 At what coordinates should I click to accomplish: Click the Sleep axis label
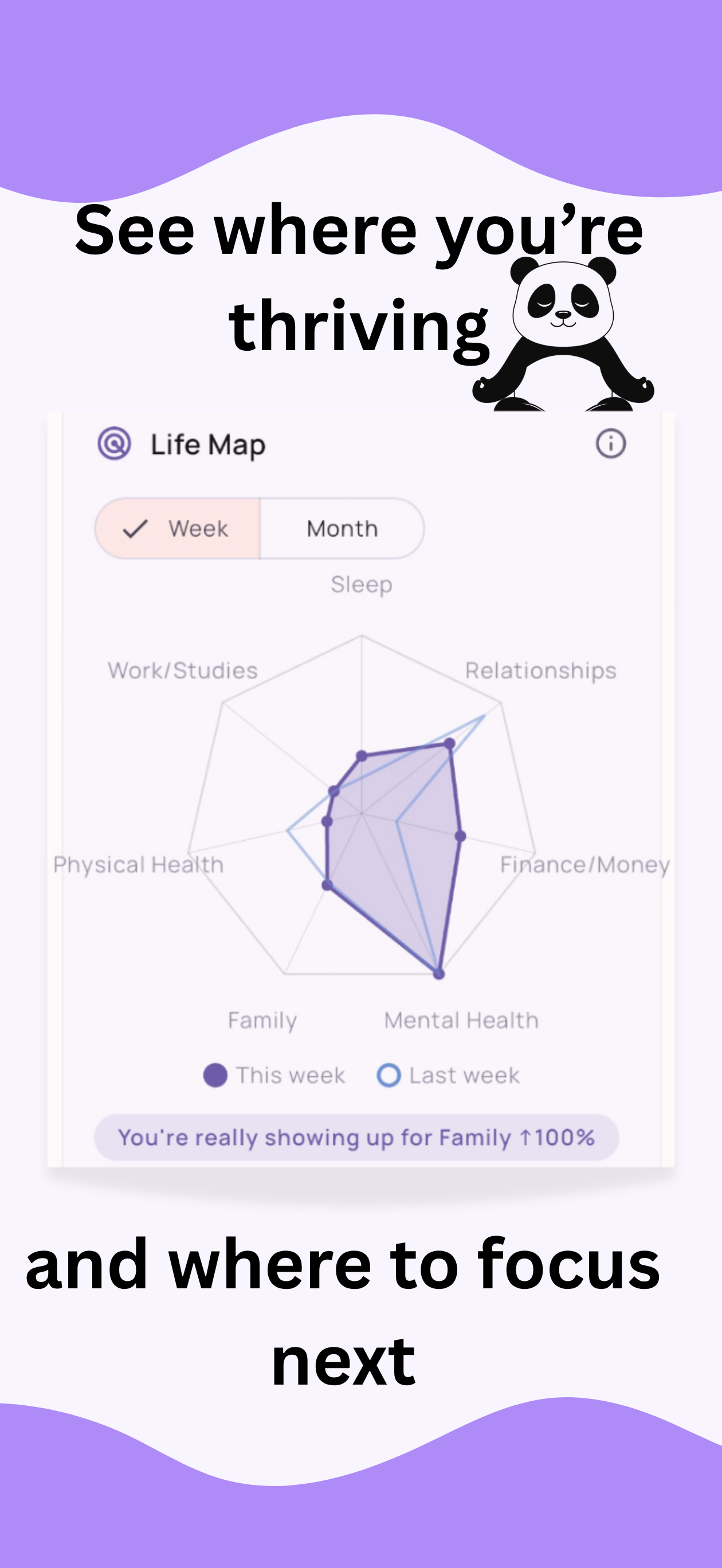point(362,585)
